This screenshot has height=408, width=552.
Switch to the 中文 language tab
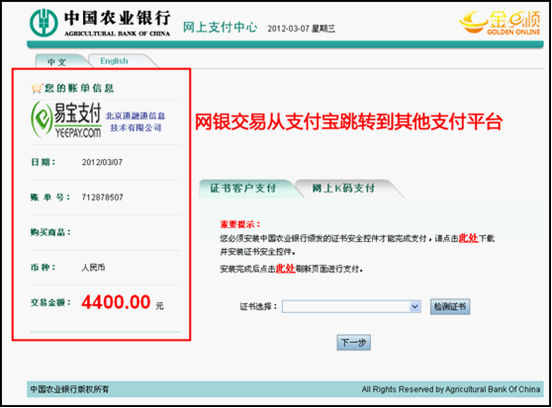coord(57,62)
